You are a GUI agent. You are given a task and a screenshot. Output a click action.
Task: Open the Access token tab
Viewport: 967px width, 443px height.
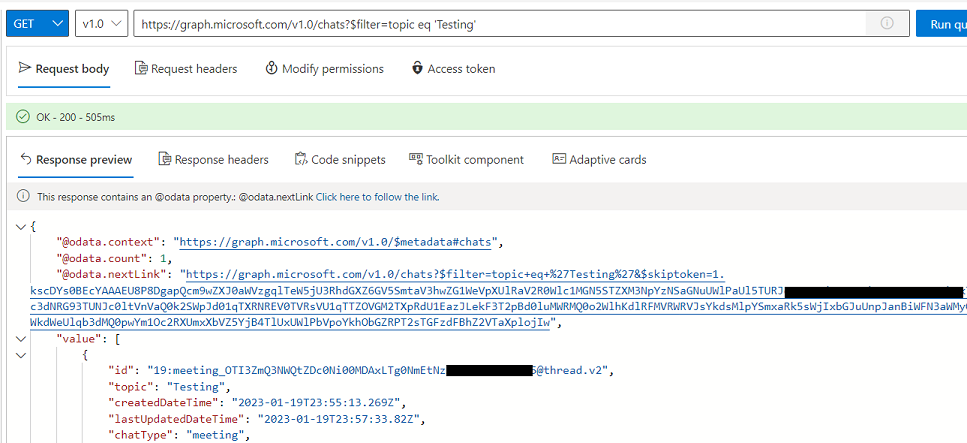point(453,69)
